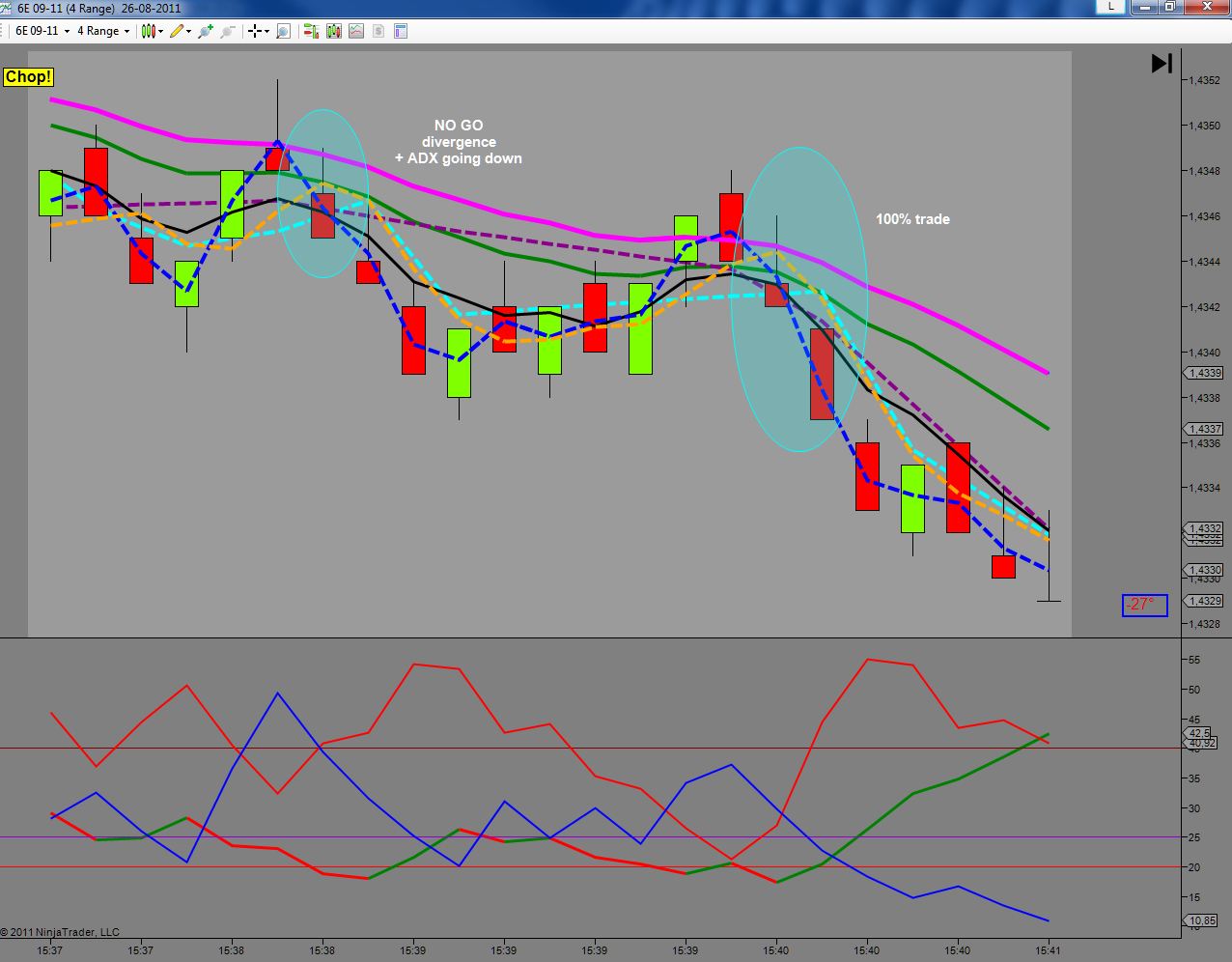Click the scroll to latest bar arrow

1162,64
